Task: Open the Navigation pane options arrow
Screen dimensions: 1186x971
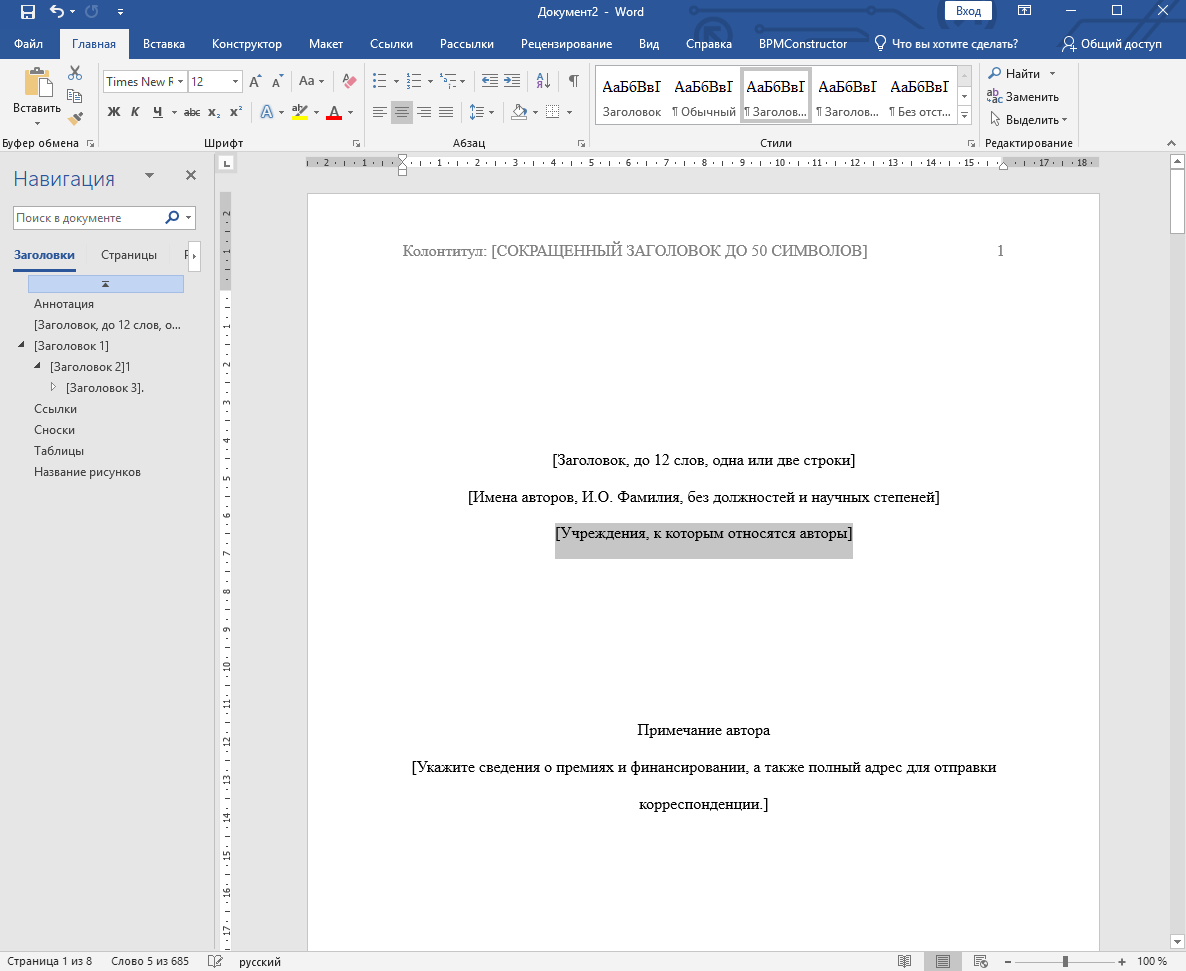Action: point(150,175)
